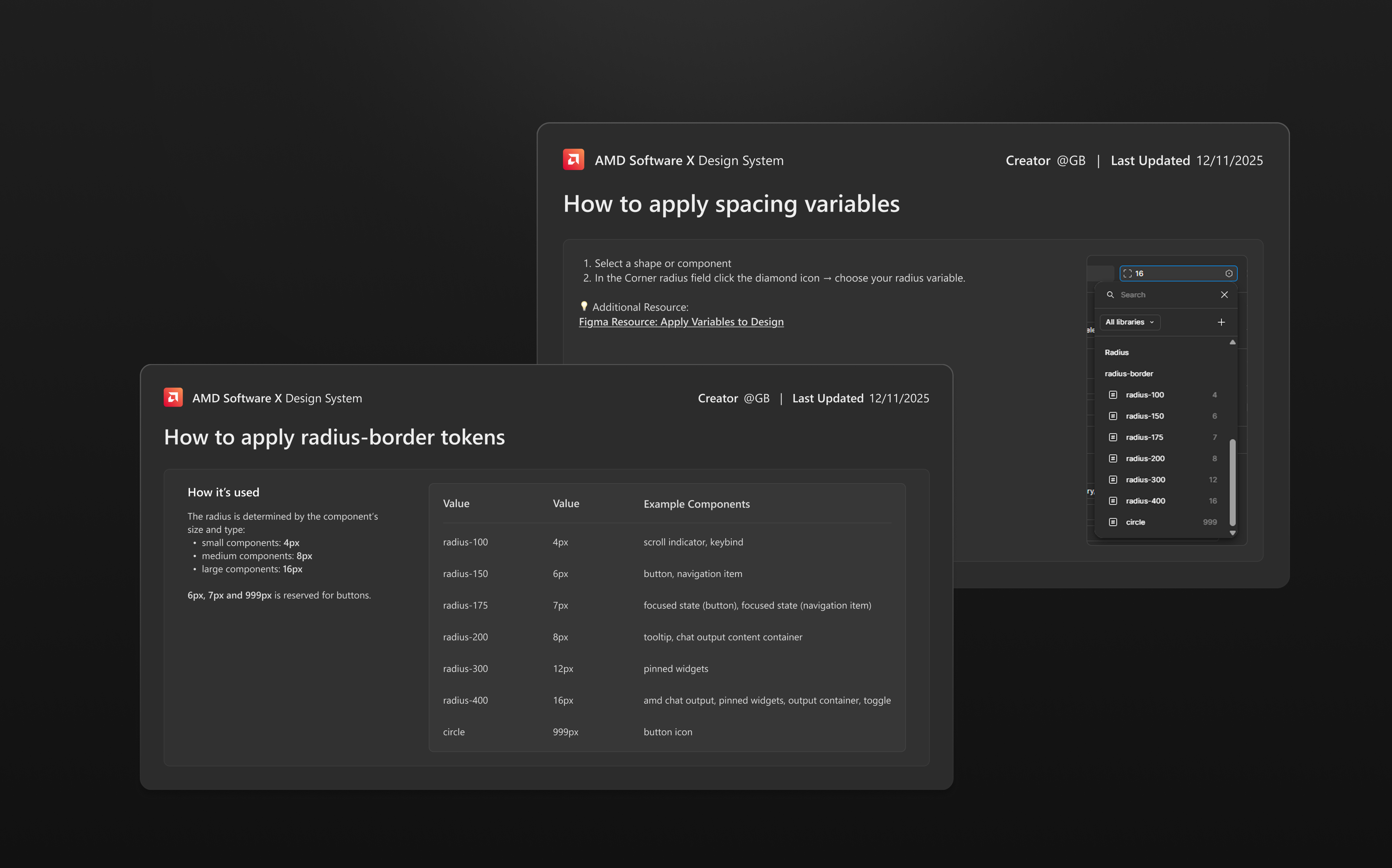
Task: Click the plus icon to create variable
Action: coord(1221,322)
